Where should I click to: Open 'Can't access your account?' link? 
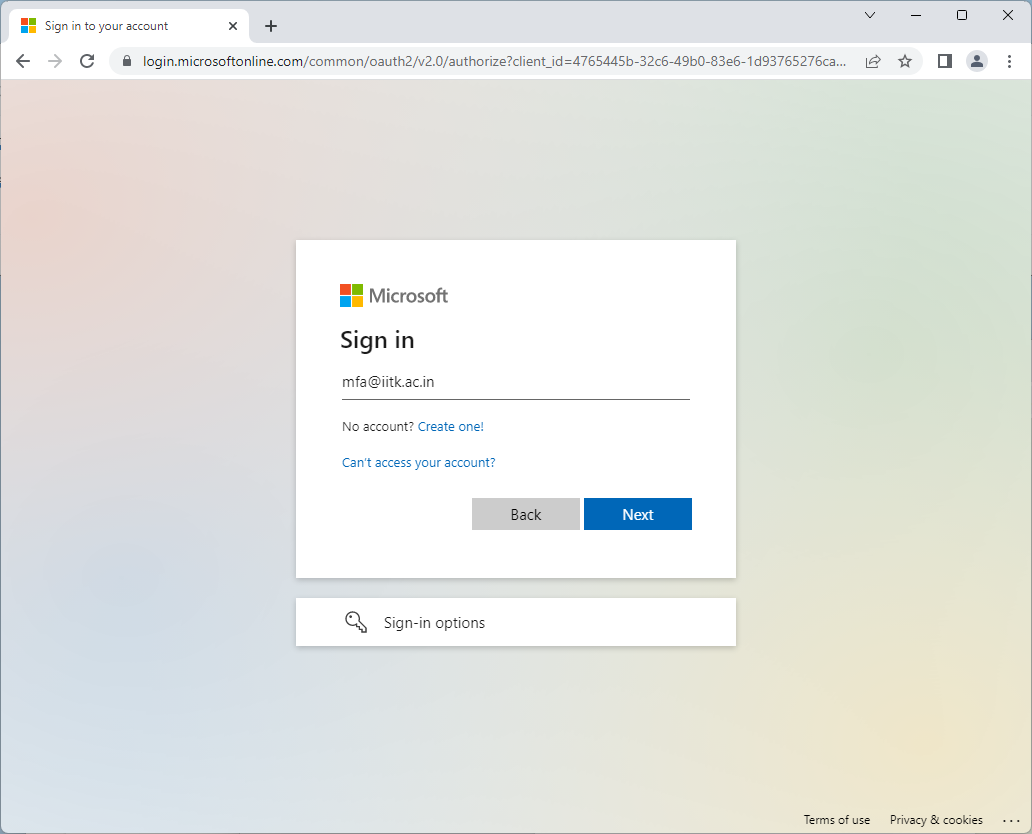[419, 463]
